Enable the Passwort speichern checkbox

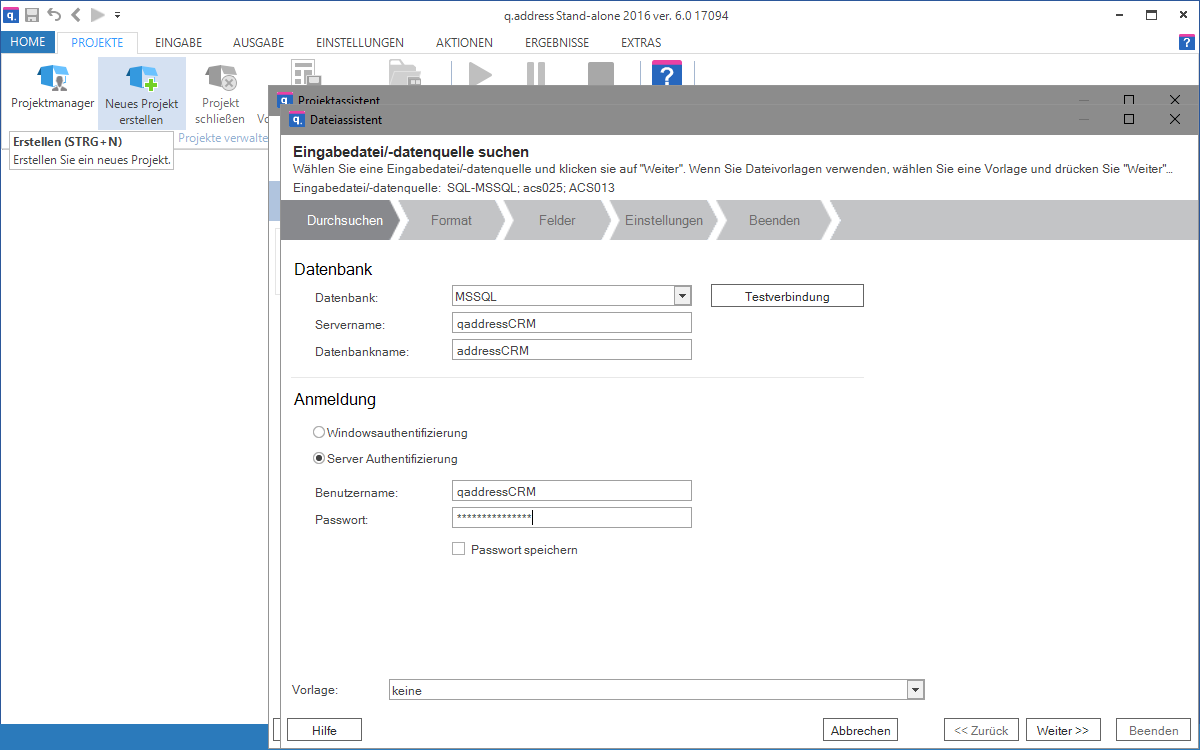tap(459, 549)
